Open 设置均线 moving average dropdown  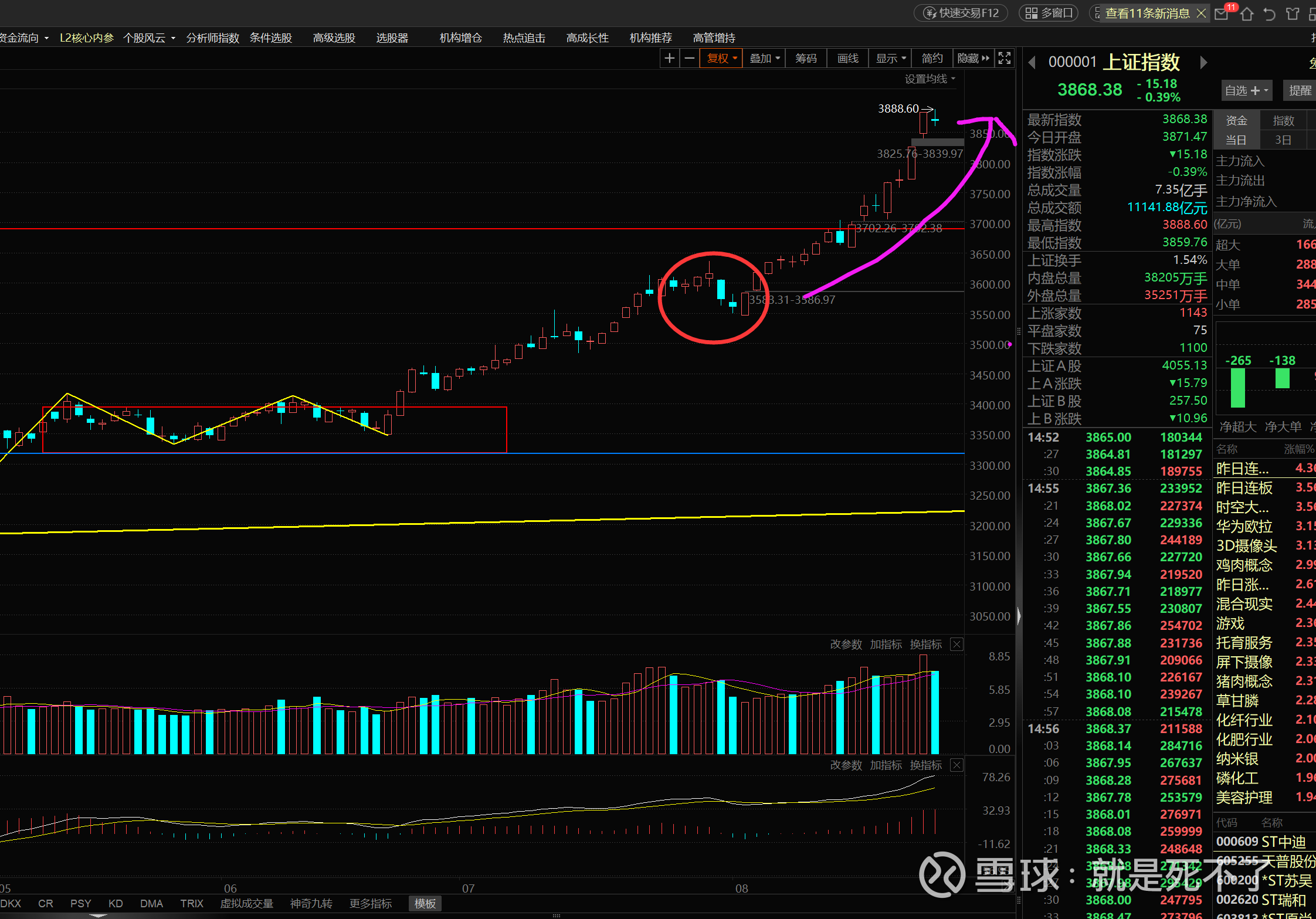[930, 79]
